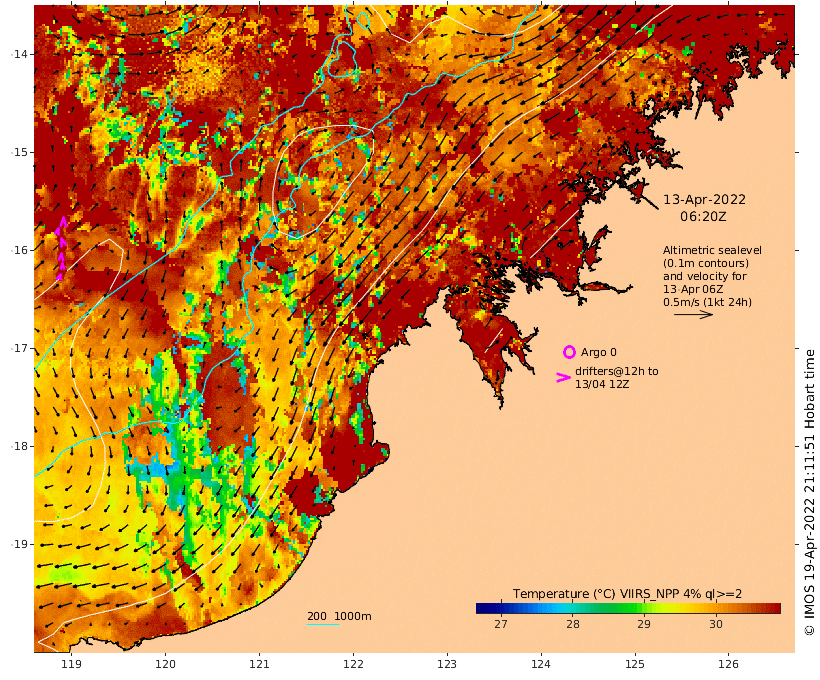This screenshot has height=680, width=820.
Task: Click the longitude axis label 123
Action: [447, 664]
